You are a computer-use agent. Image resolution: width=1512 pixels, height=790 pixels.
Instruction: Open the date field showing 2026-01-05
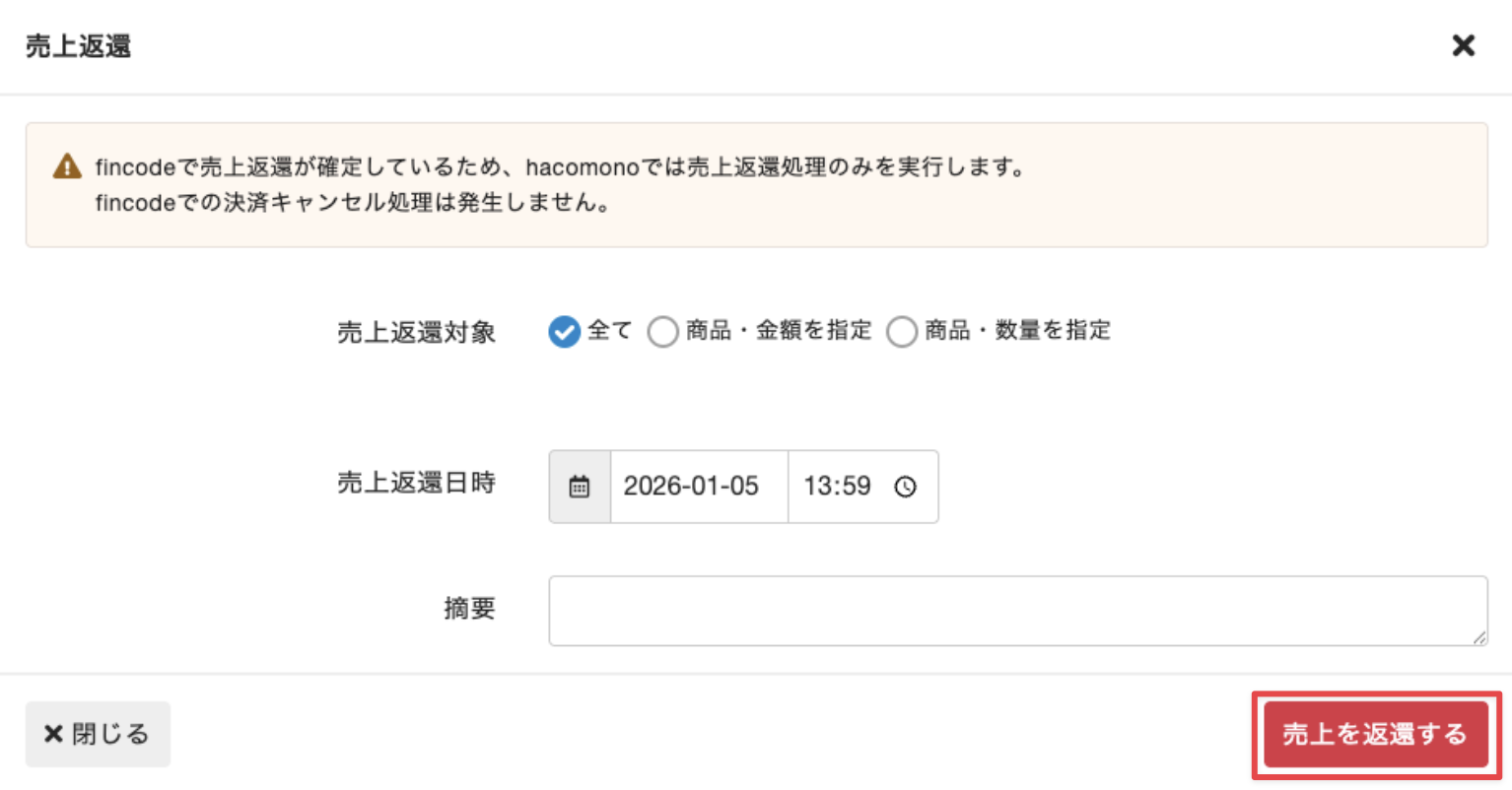pos(700,486)
